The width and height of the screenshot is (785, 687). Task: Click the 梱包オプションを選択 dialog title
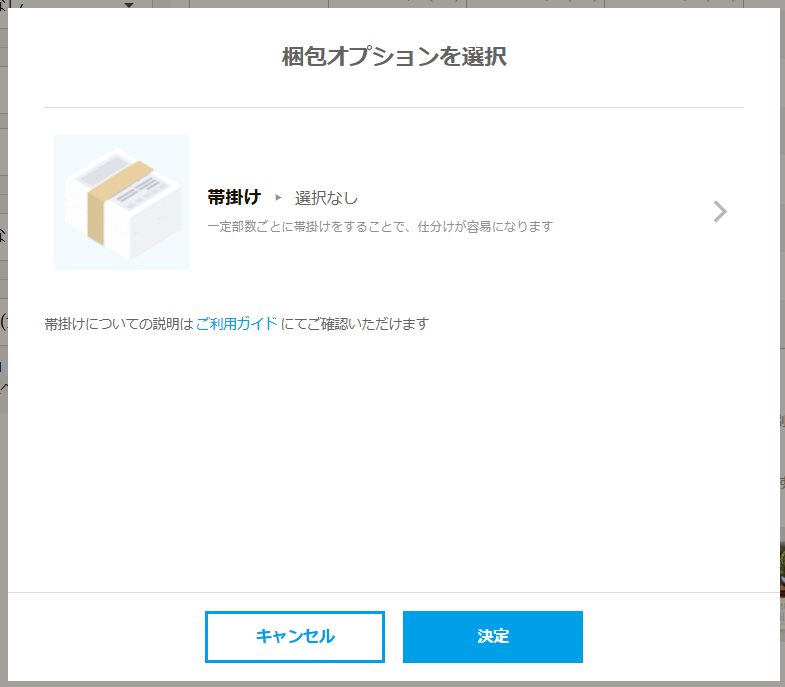pos(393,57)
